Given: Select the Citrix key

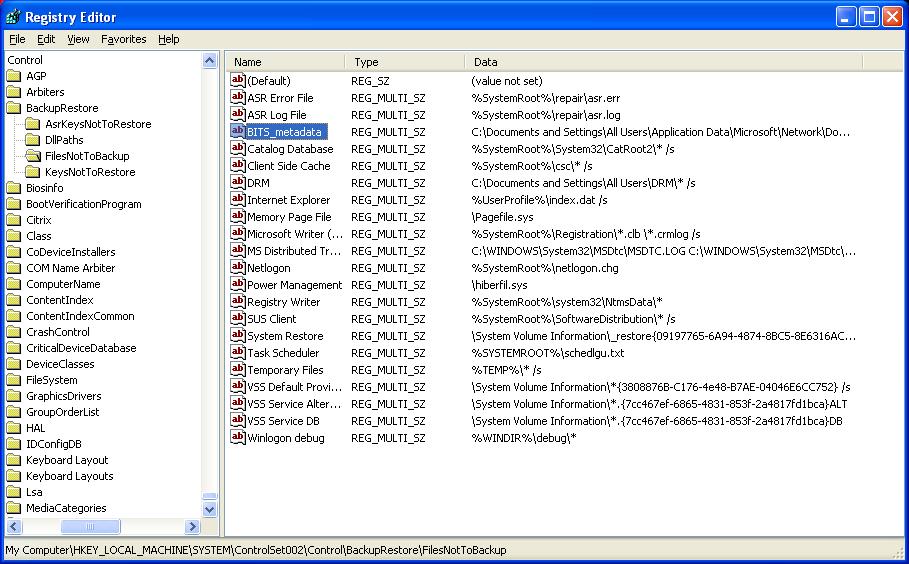Looking at the screenshot, I should tap(38, 220).
